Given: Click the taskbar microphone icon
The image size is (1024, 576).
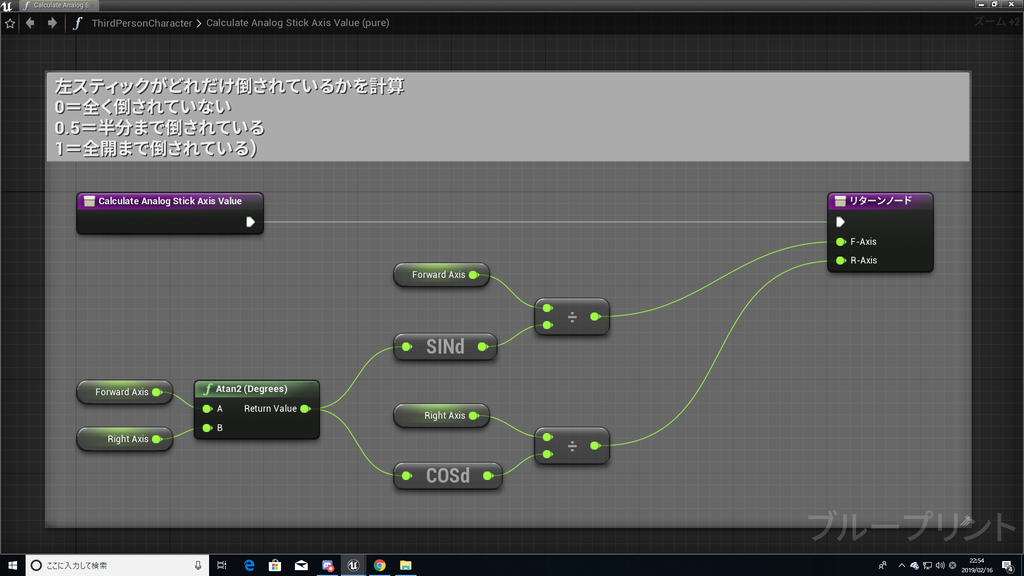Looking at the screenshot, I should [198, 566].
